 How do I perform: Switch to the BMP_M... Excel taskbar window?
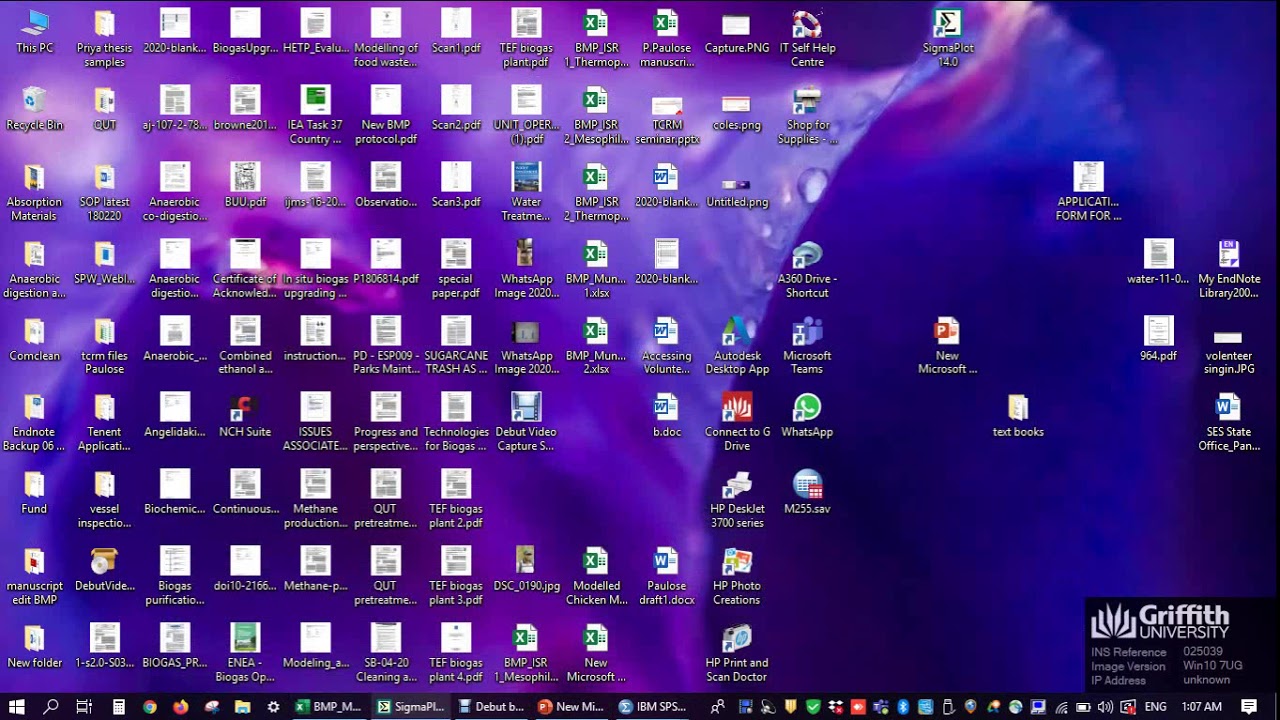point(328,706)
